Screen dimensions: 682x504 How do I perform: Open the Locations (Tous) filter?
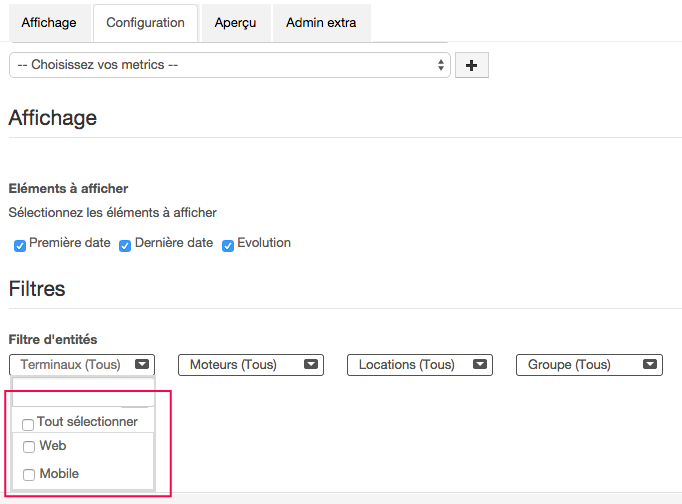tap(420, 364)
